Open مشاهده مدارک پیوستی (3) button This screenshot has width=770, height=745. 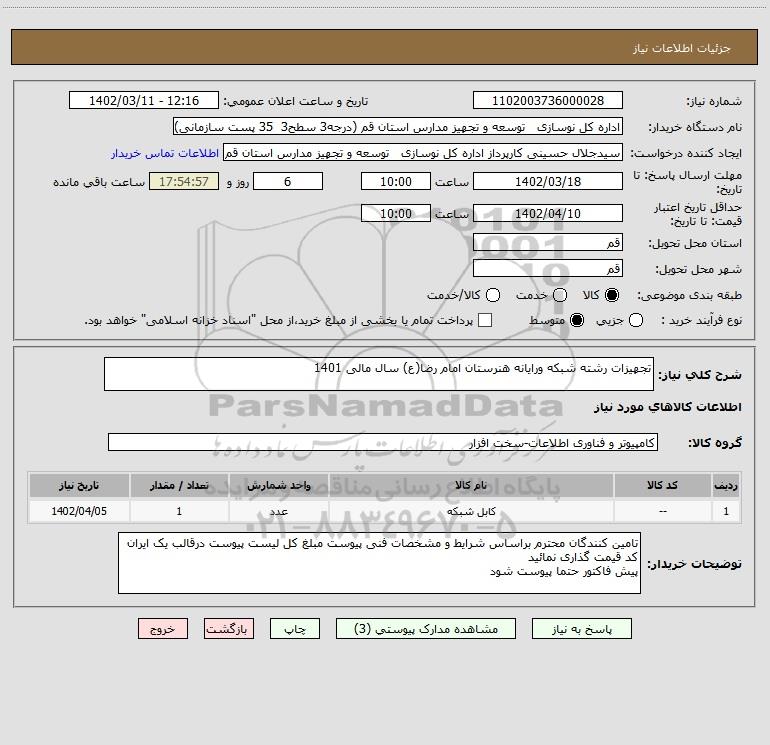pyautogui.click(x=426, y=629)
